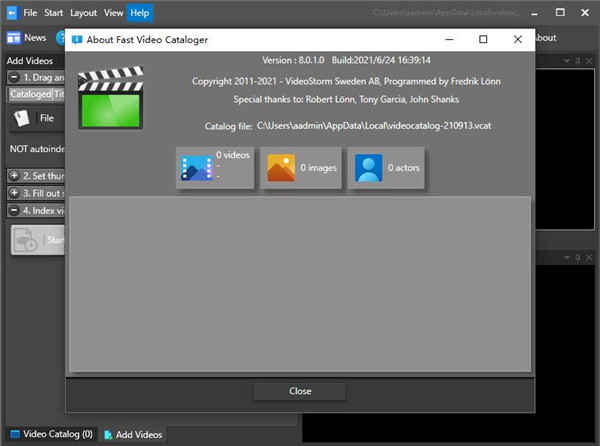Click the Copyright 2011-2021 VideoStorm line

tap(346, 81)
